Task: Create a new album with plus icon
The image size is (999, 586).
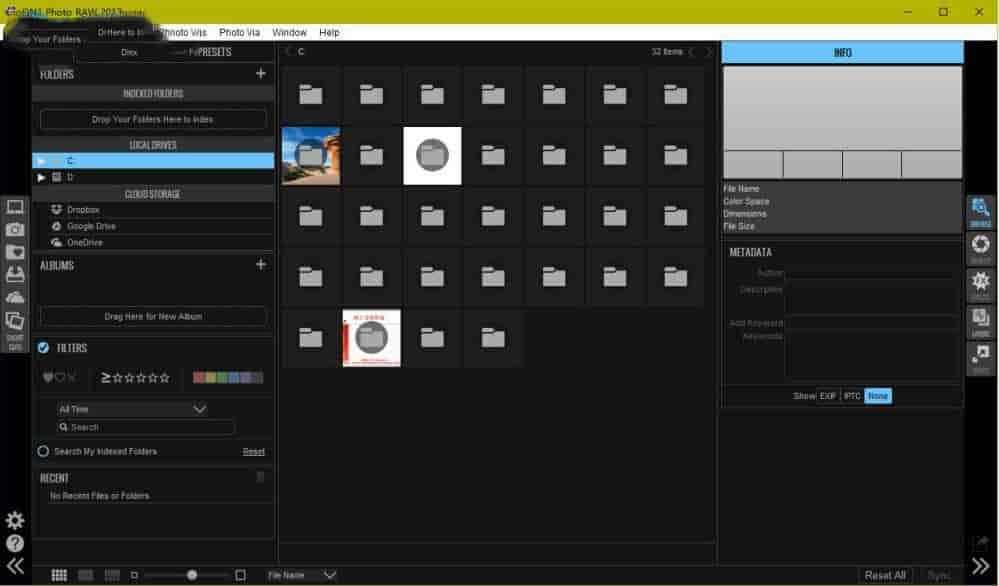Action: (261, 265)
